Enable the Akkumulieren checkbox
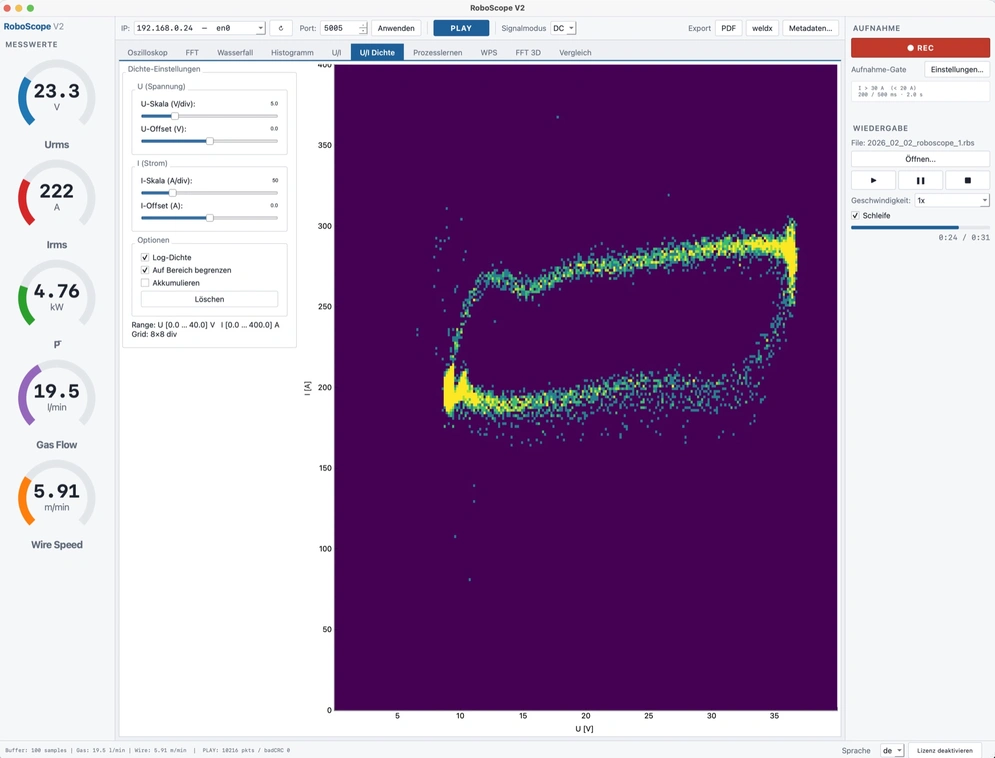Image resolution: width=995 pixels, height=758 pixels. tap(145, 283)
